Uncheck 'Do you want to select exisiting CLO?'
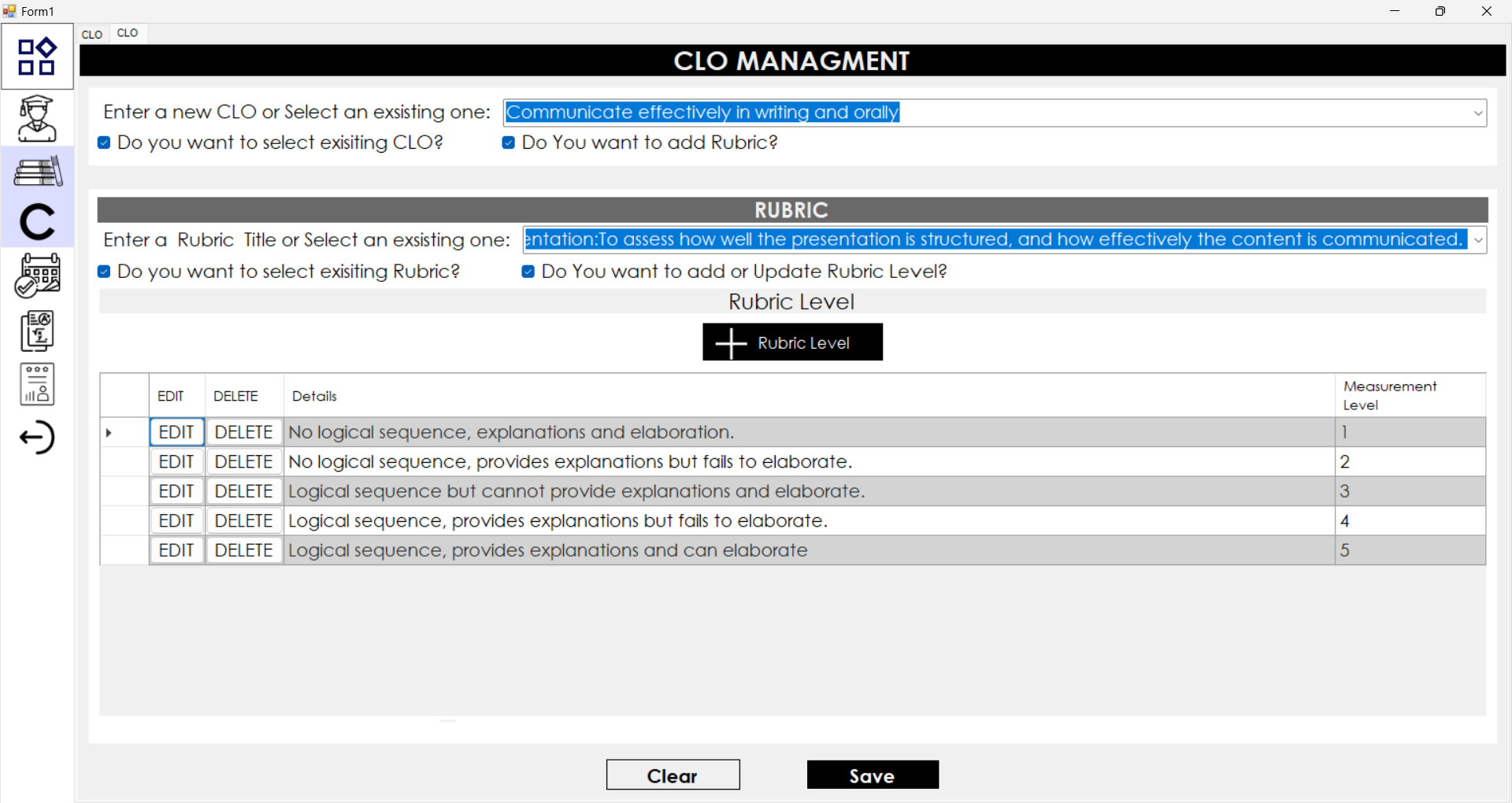Screen dimensions: 1512x803 click(104, 142)
